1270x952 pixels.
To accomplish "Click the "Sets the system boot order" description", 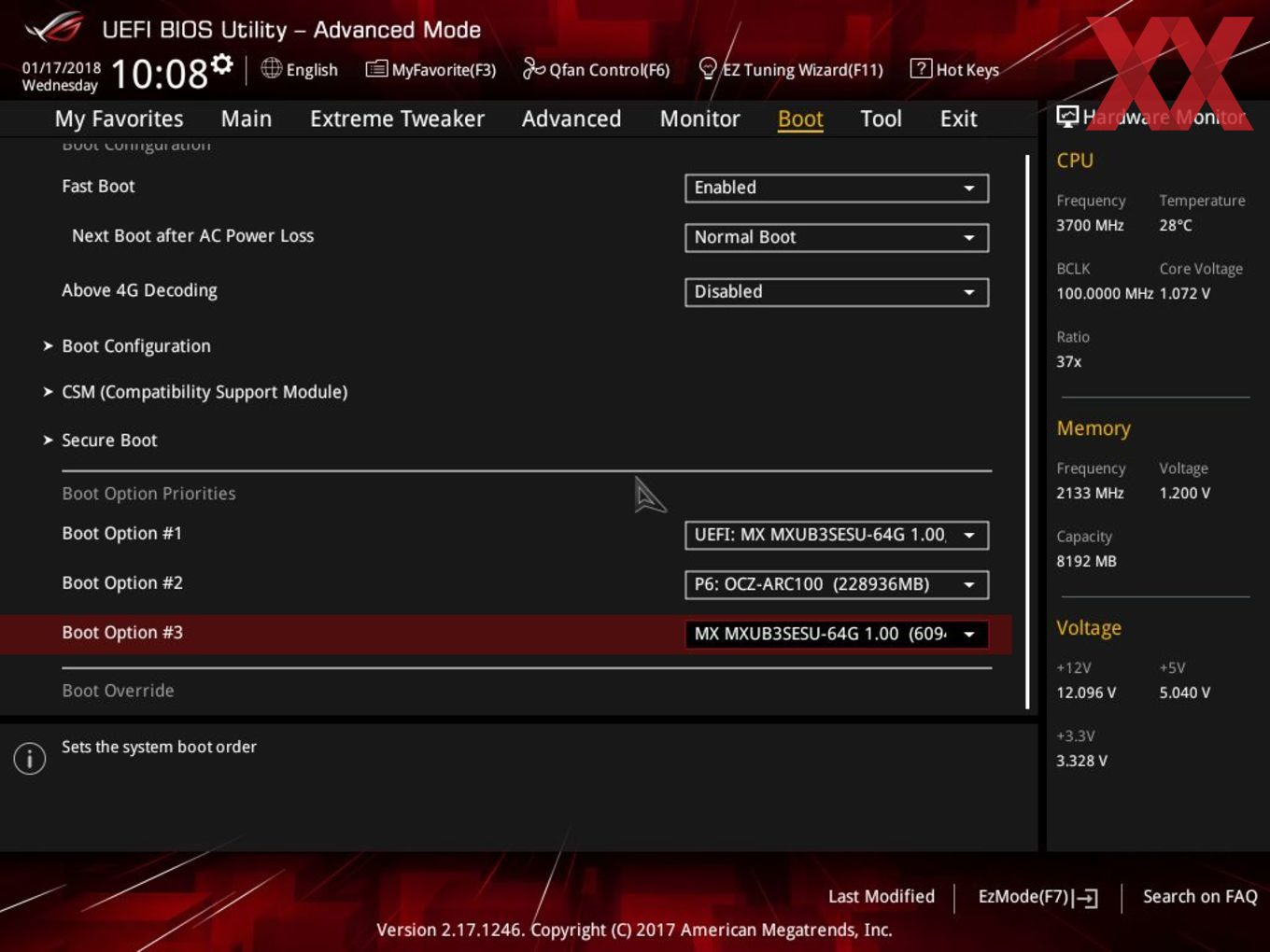I will [x=159, y=747].
